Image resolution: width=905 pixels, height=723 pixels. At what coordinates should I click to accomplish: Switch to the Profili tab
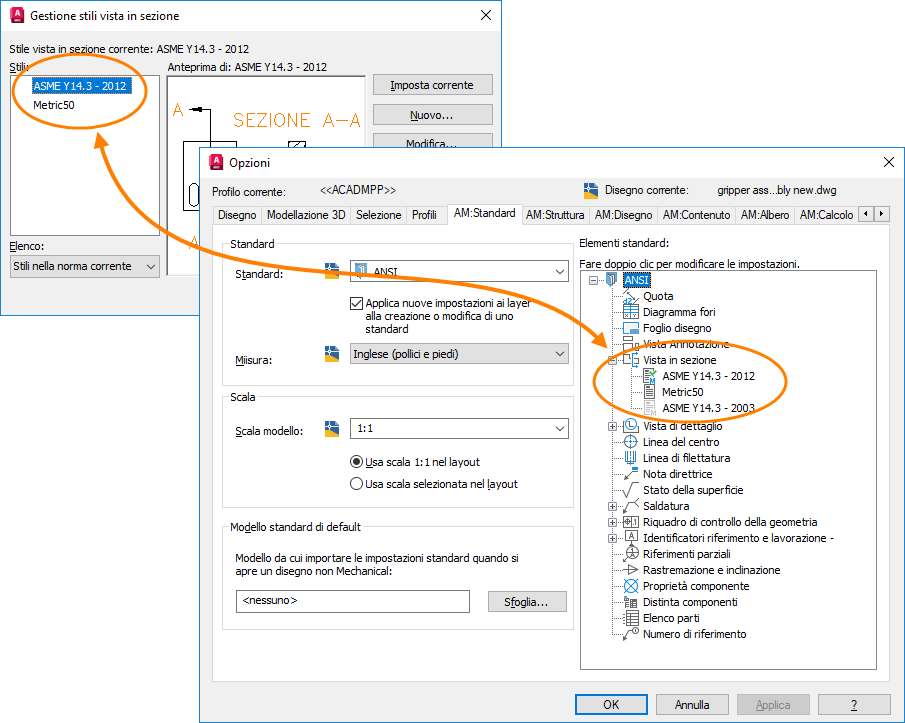[424, 215]
